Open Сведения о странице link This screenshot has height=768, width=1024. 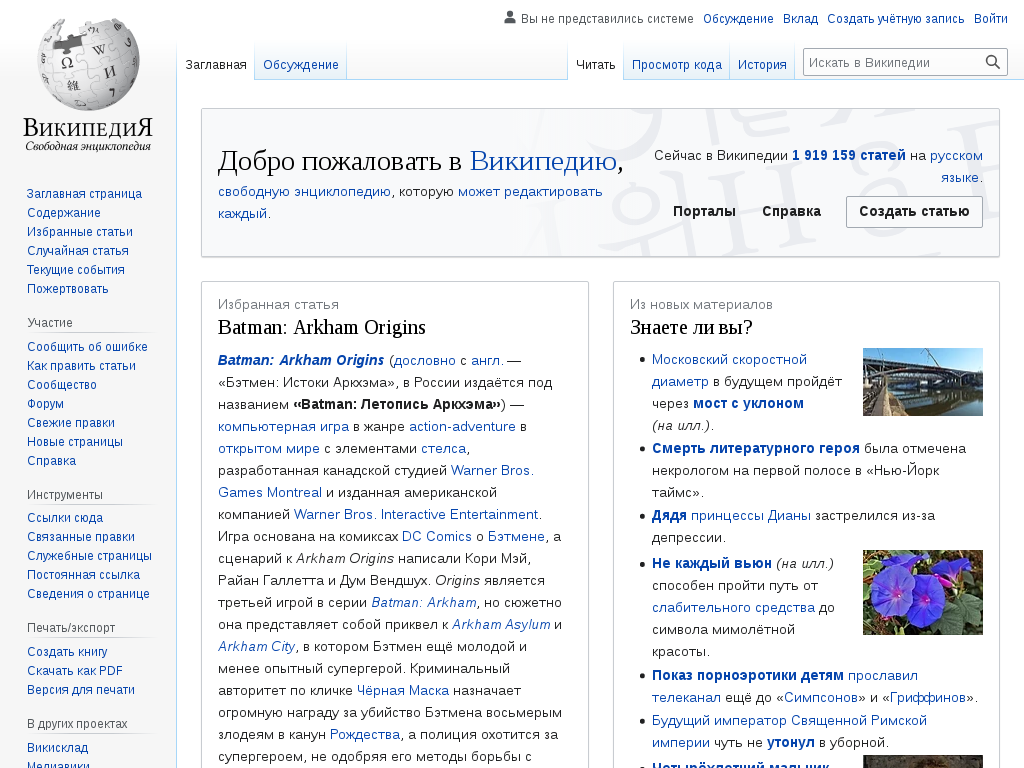(x=88, y=594)
